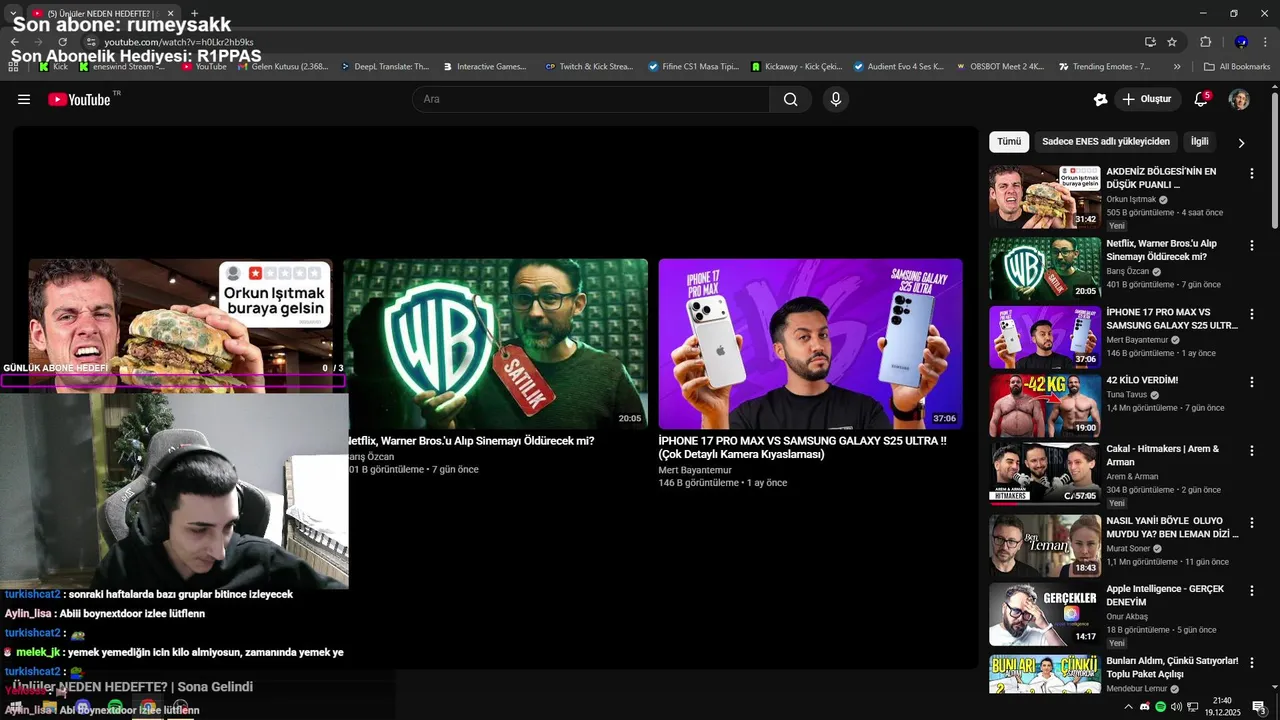
Task: Click the YouTube logo to go home
Action: (79, 99)
